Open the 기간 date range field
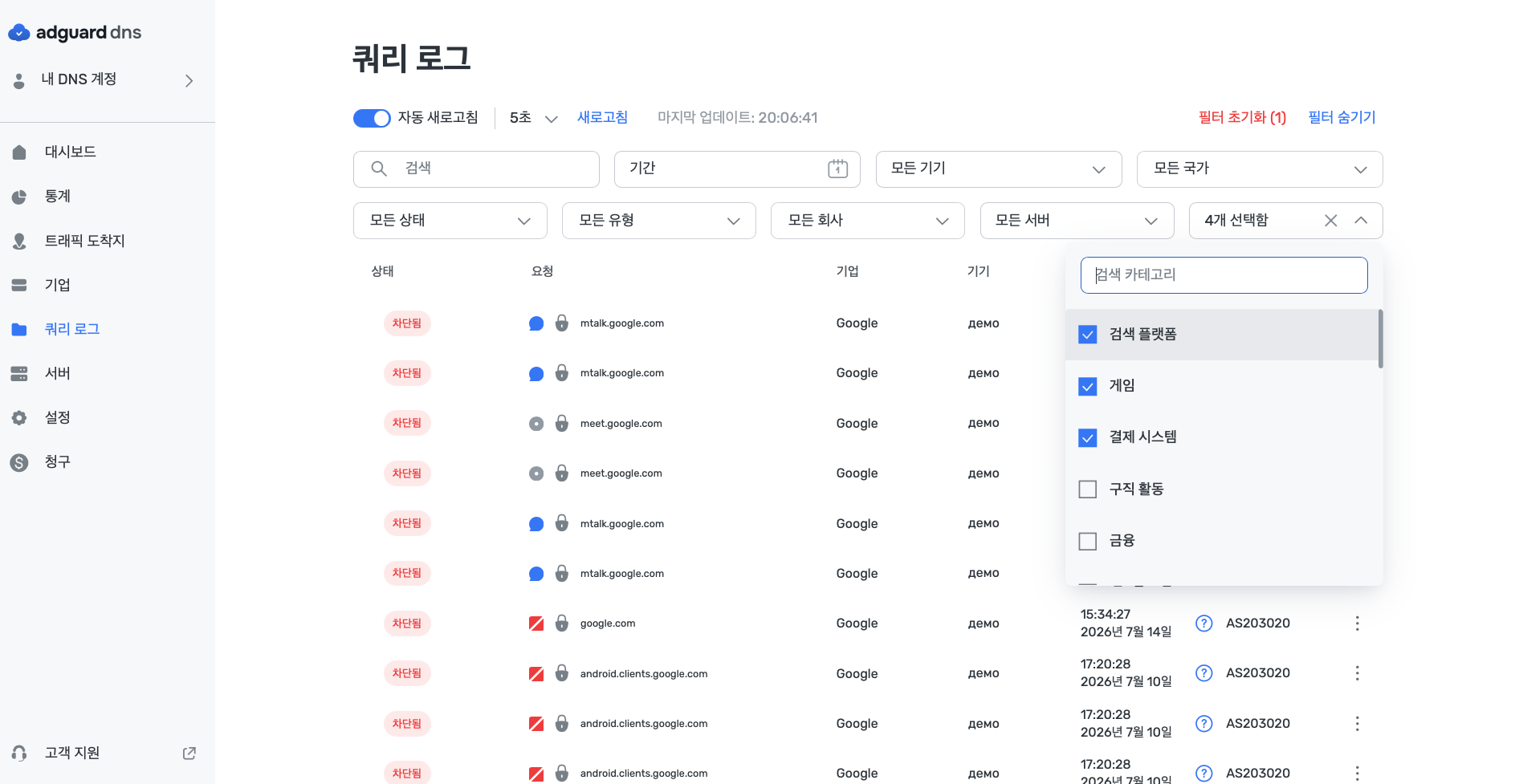 pos(737,169)
